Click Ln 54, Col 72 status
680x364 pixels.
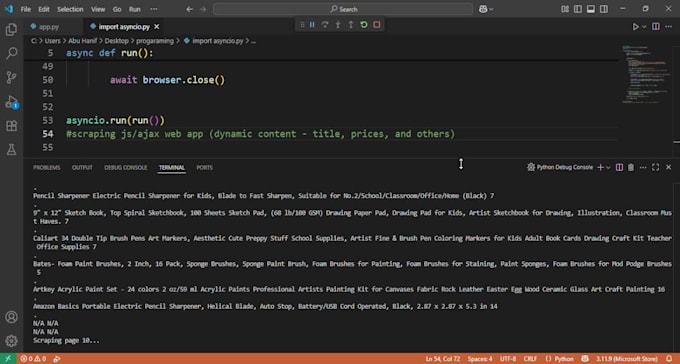[x=443, y=359]
